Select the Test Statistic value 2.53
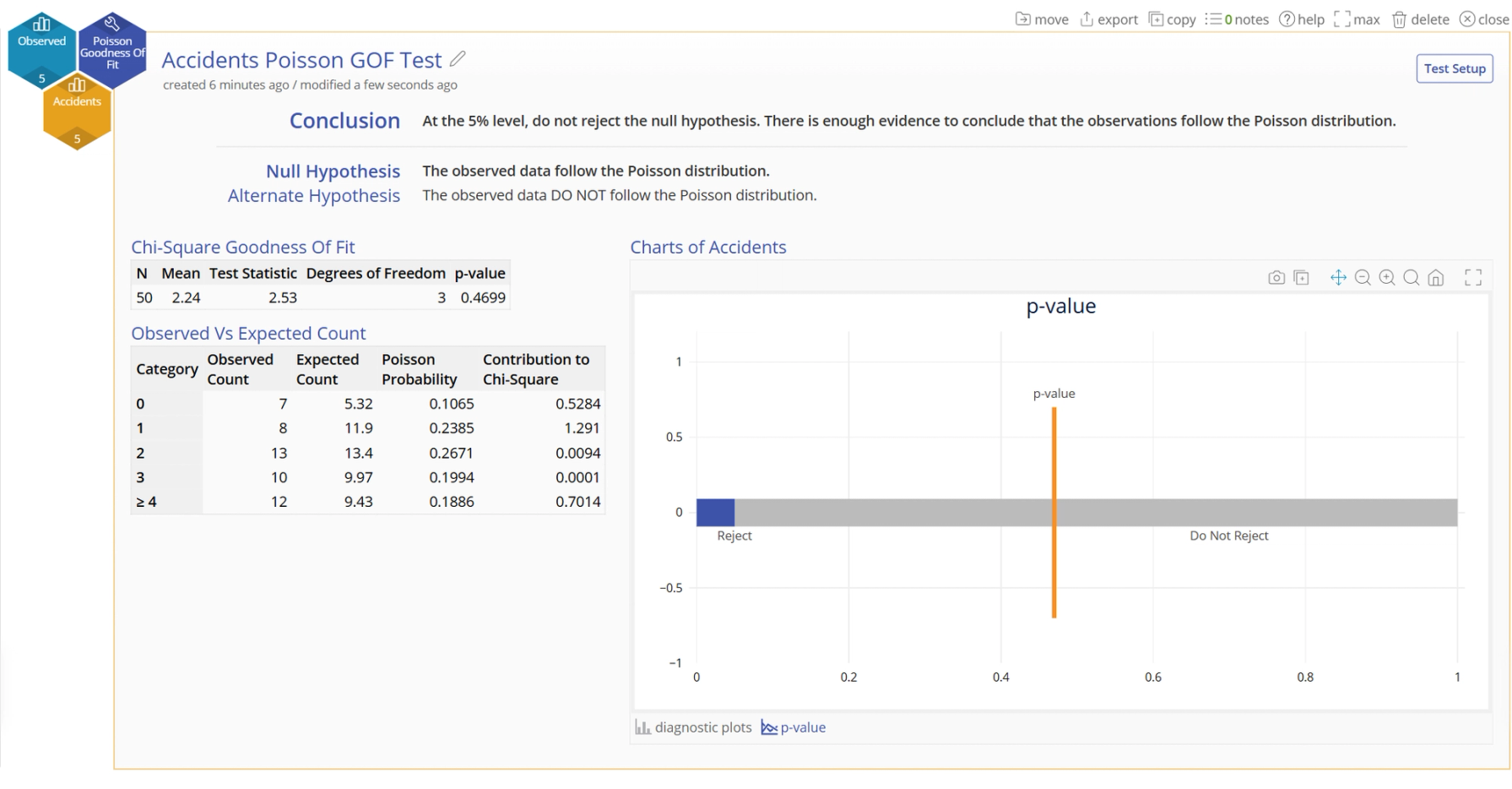The height and width of the screenshot is (789, 1512). (283, 297)
